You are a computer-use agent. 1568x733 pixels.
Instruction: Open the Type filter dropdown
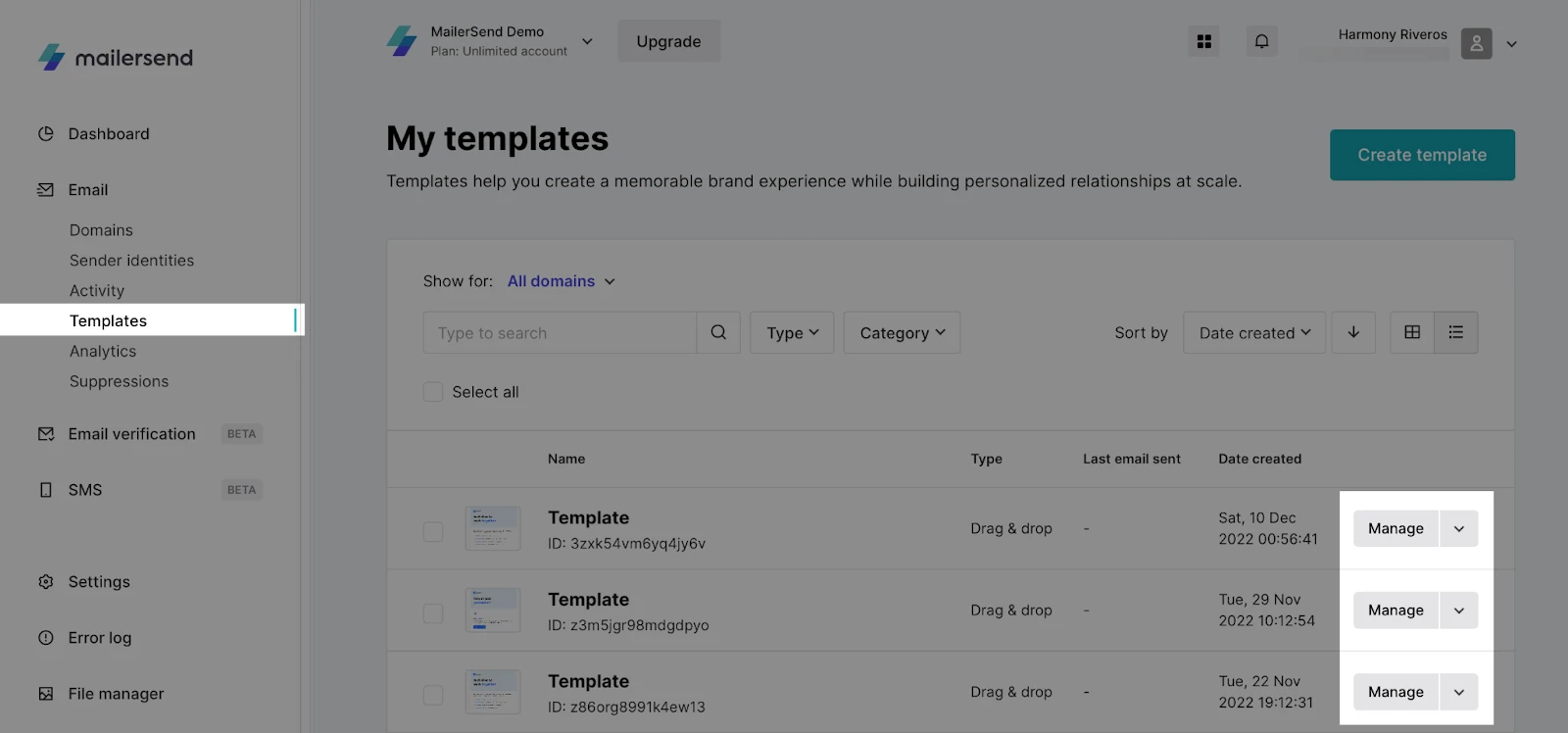click(792, 333)
